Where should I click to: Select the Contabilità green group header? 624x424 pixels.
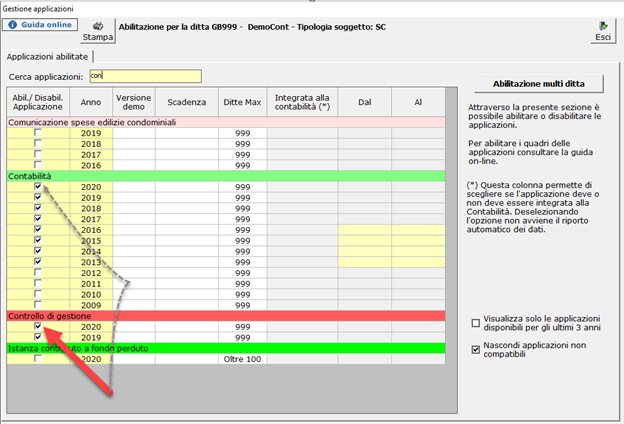coord(226,176)
